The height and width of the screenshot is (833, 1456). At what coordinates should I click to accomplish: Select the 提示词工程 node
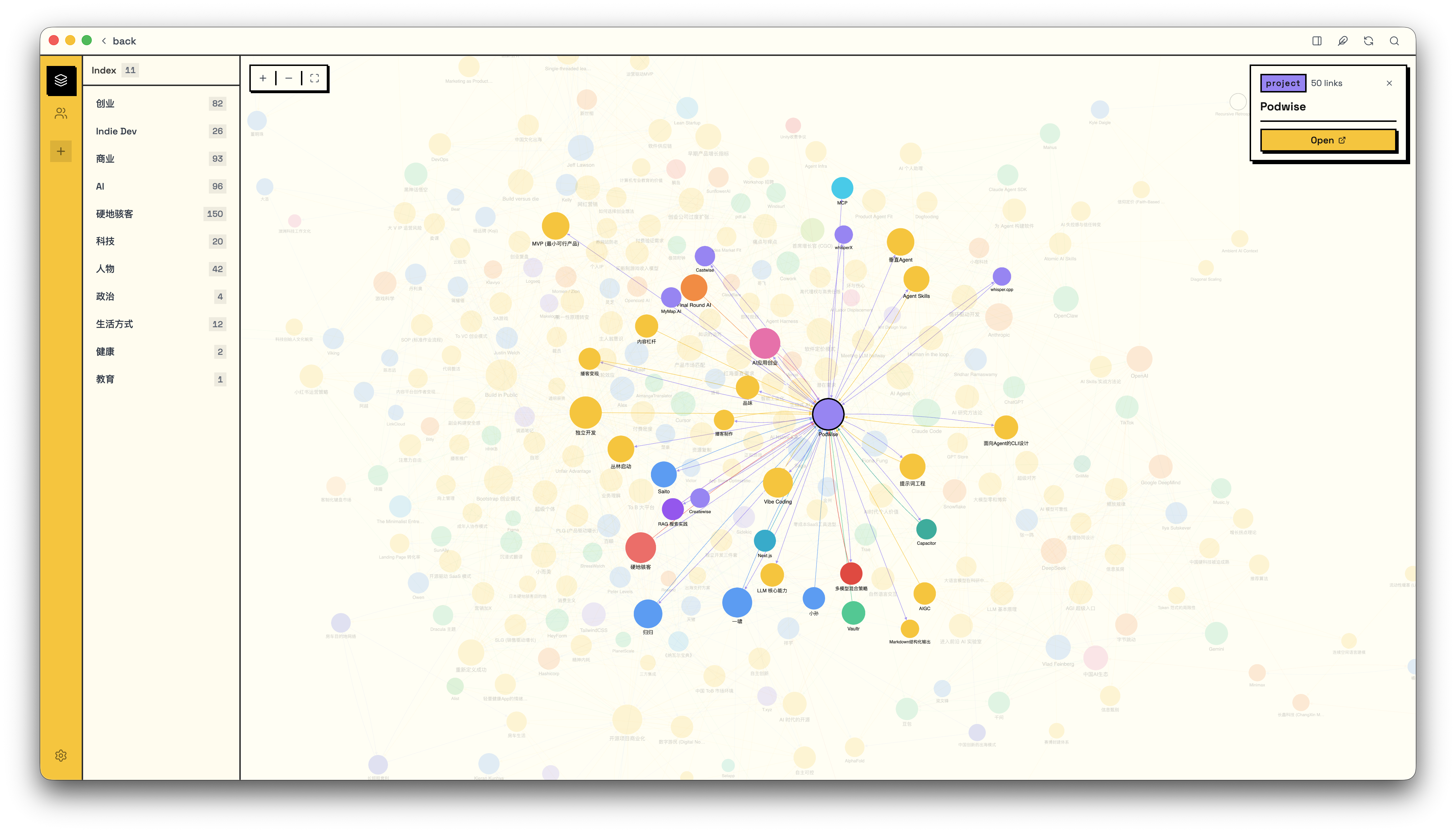point(911,467)
